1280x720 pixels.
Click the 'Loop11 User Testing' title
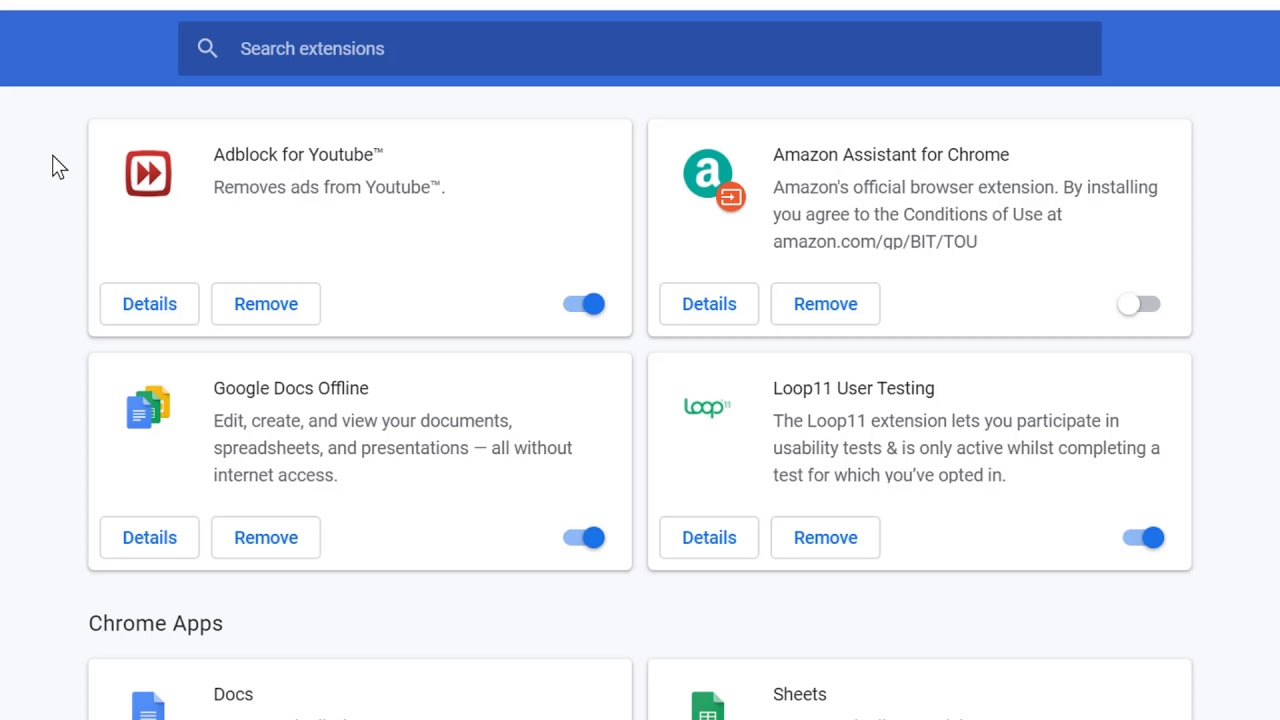coord(854,388)
